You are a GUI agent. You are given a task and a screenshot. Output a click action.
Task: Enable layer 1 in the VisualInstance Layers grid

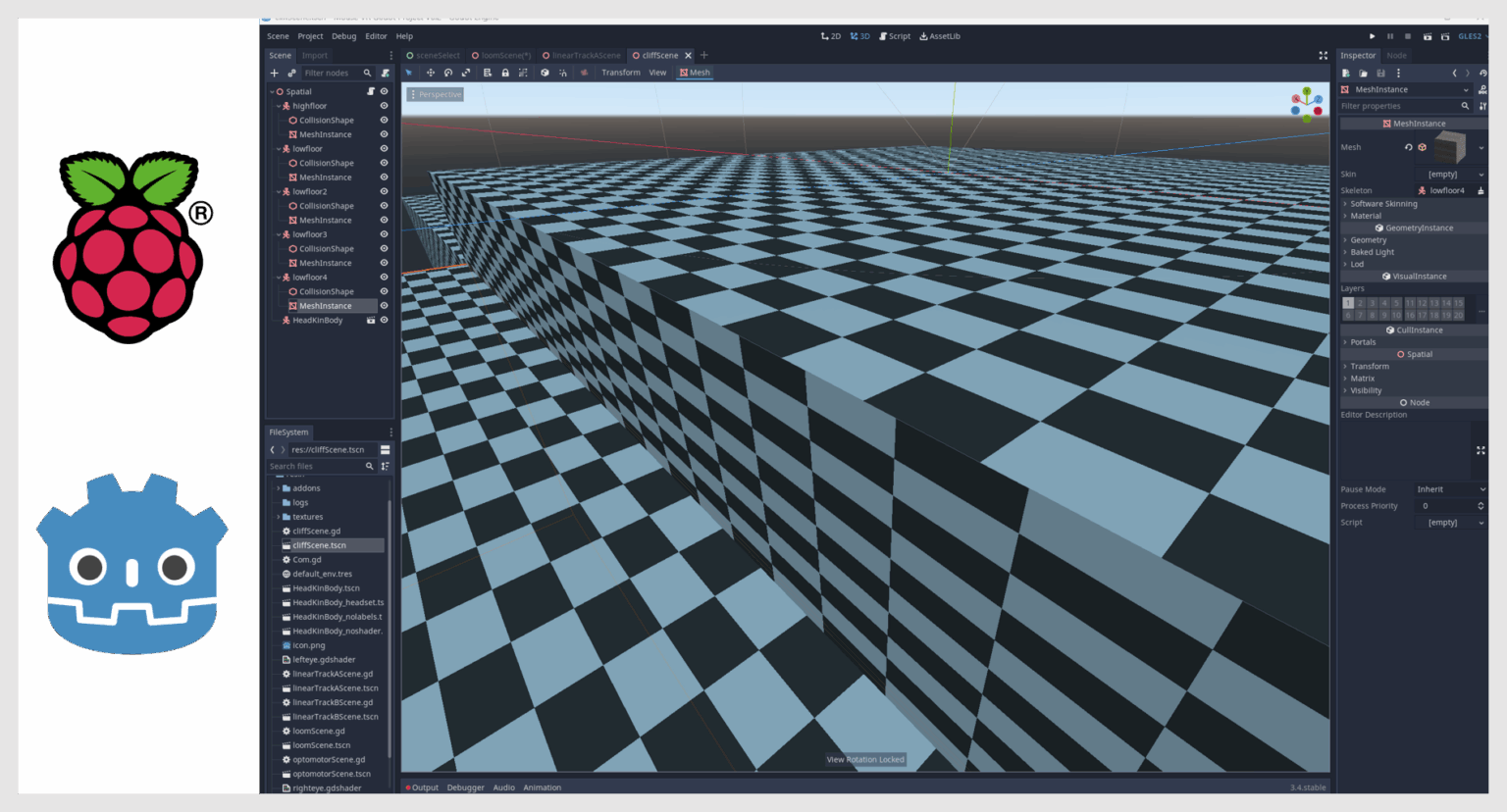(1347, 304)
